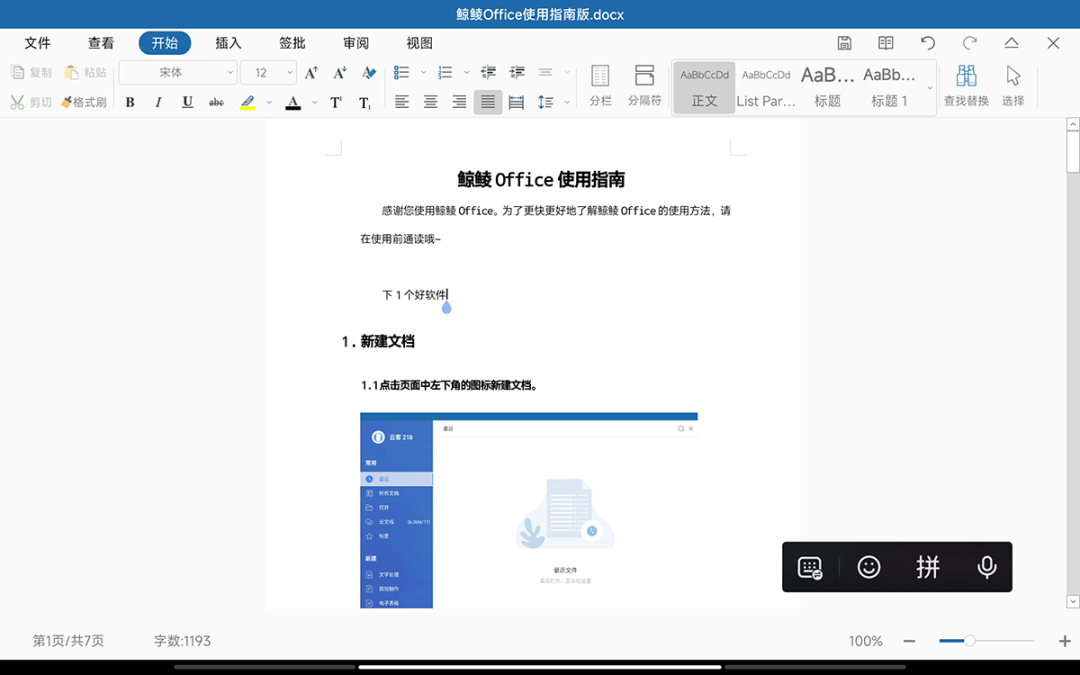Apply the 标题 1 heading style
1080x675 pixels.
(x=889, y=87)
